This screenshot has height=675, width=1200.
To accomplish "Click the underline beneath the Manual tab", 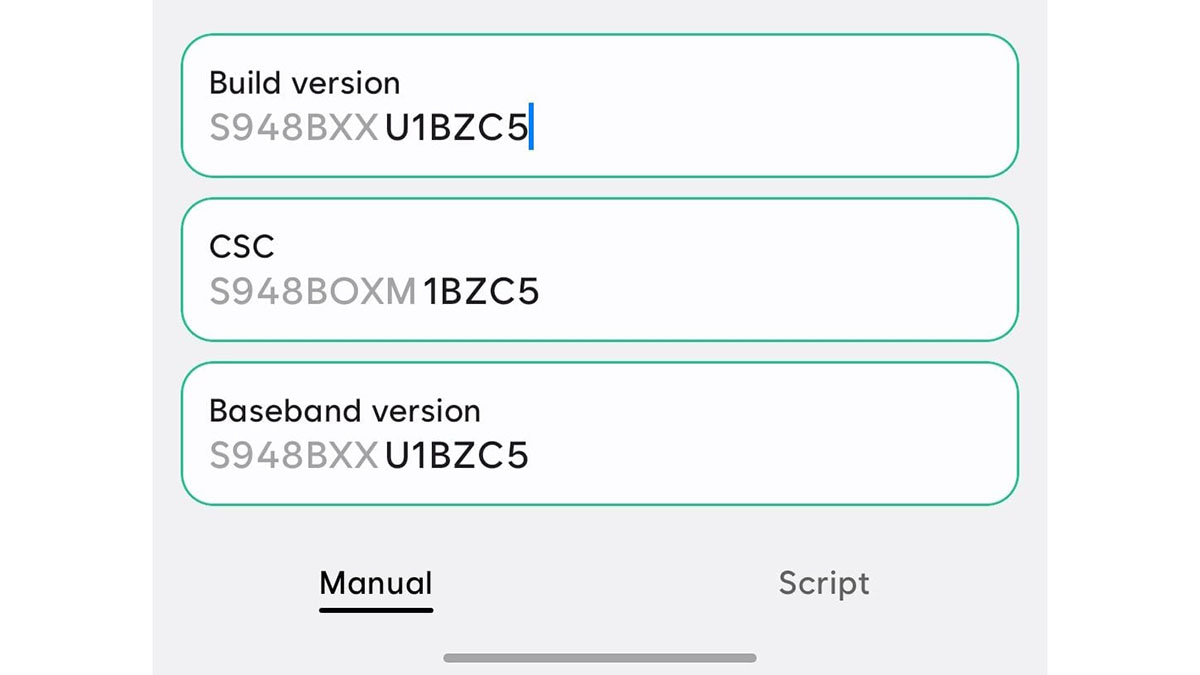I will click(376, 609).
